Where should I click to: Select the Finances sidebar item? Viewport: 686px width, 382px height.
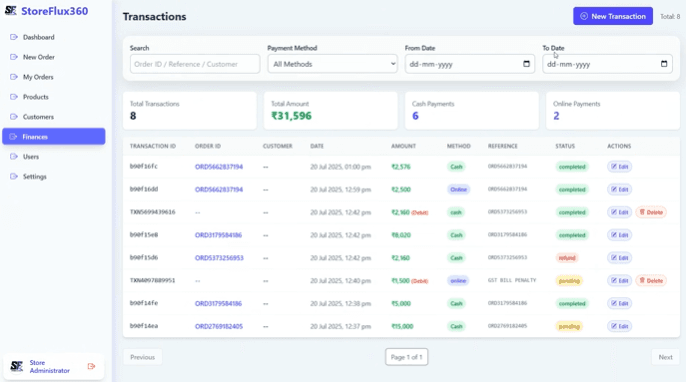tap(53, 137)
